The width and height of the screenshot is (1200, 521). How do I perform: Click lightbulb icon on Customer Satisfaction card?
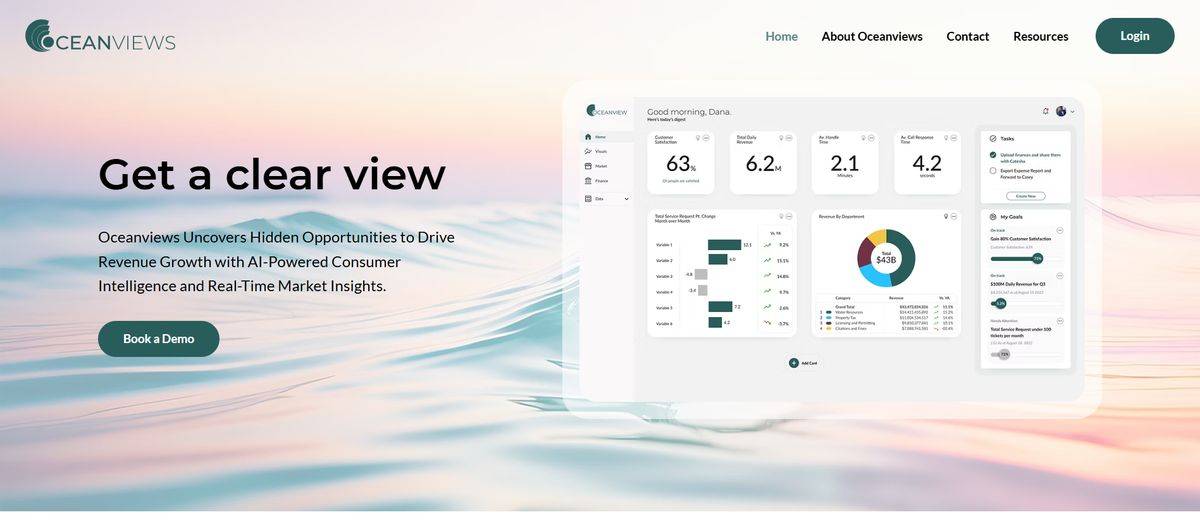tap(697, 137)
